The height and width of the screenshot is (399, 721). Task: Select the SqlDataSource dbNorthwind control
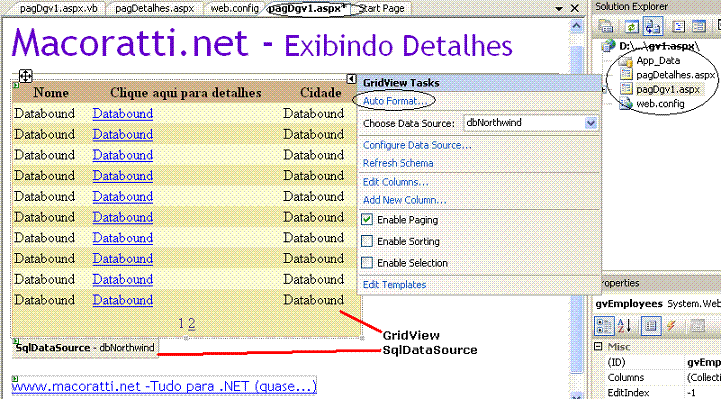tap(85, 348)
